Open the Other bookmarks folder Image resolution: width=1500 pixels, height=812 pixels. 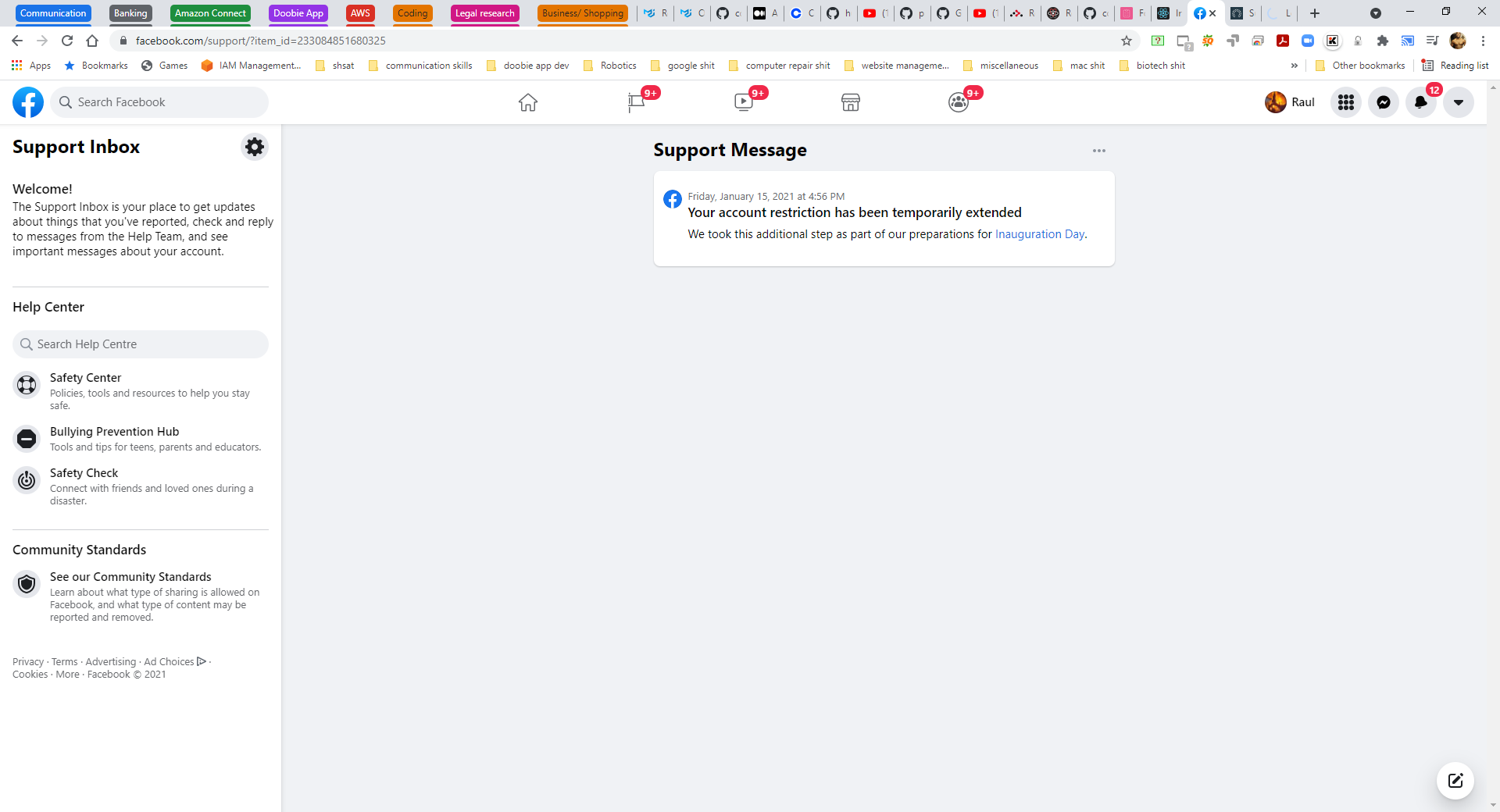coord(1360,66)
